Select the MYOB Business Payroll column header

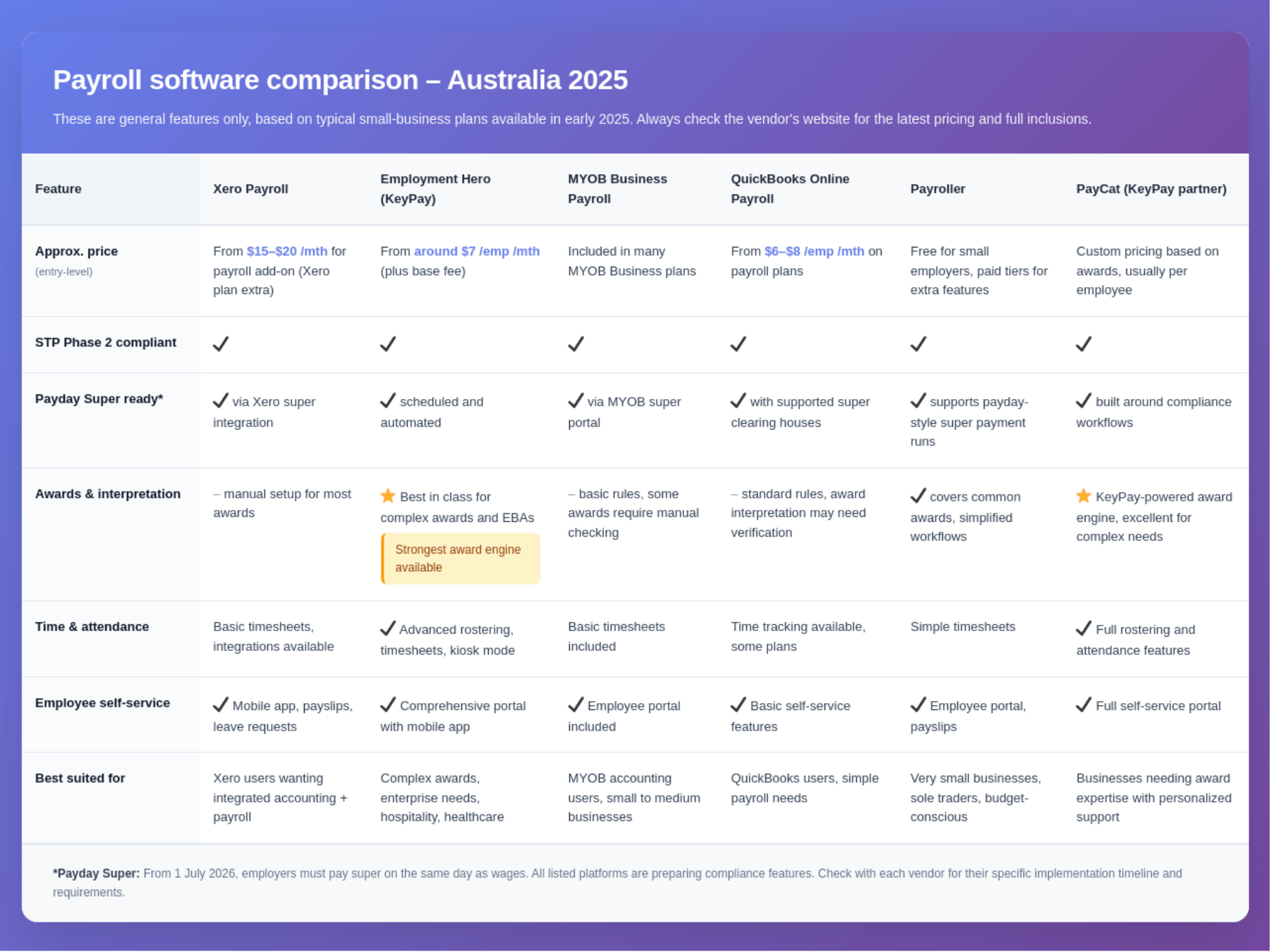coord(617,188)
